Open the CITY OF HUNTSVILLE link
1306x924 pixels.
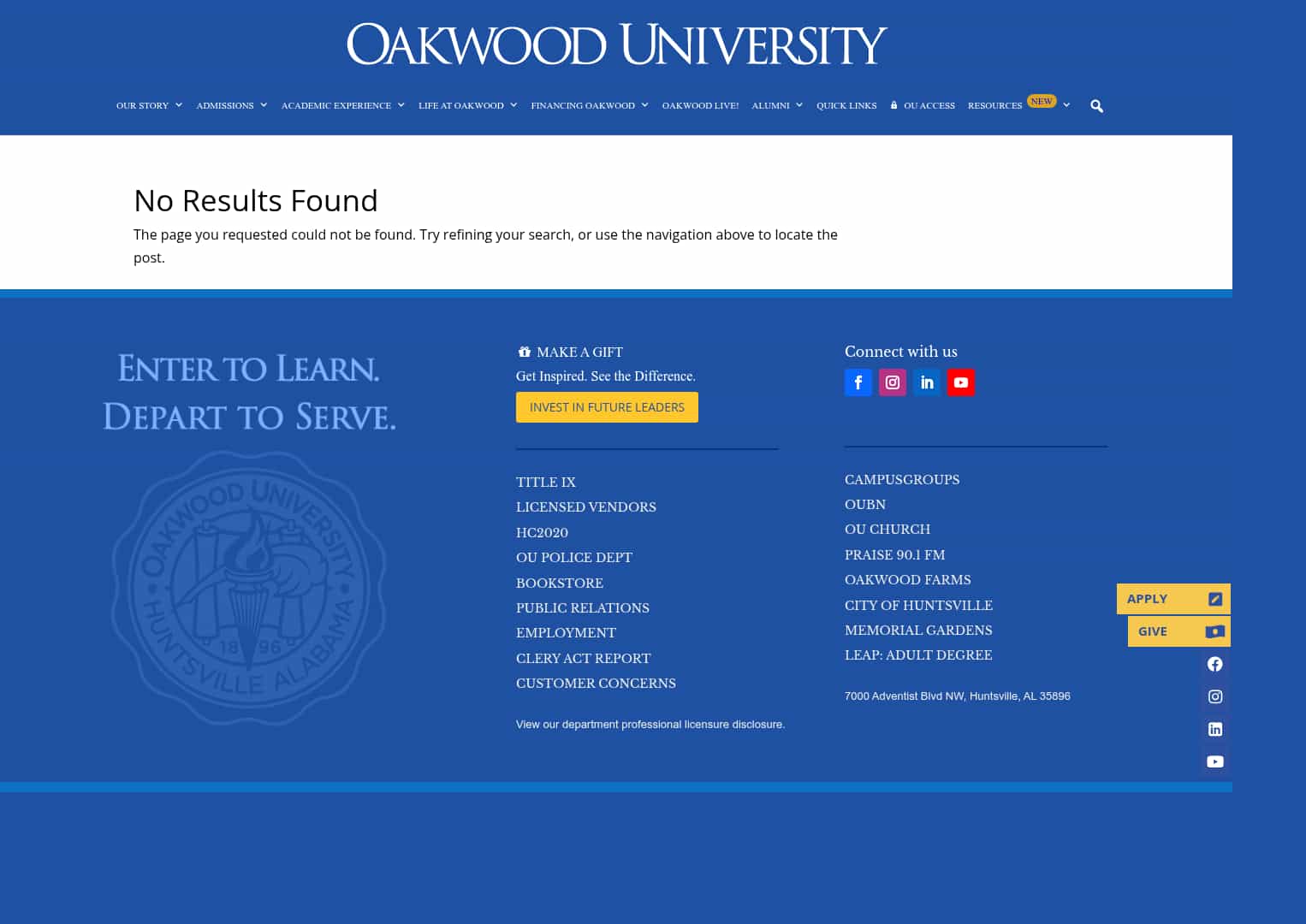919,605
